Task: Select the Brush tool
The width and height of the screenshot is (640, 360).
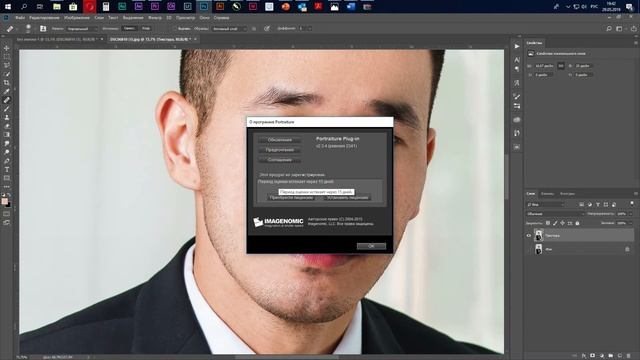Action: [7, 109]
